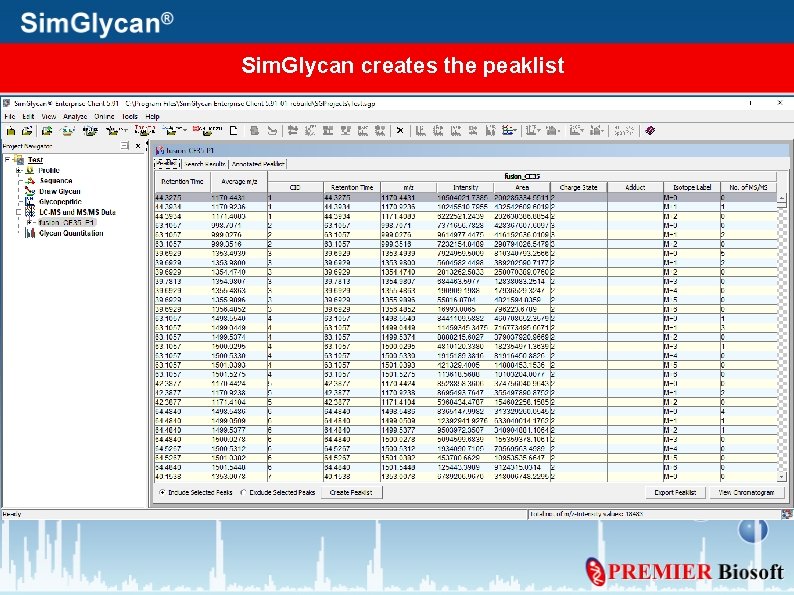
Task: Click the Profile node icon in tree
Action: [x=30, y=170]
